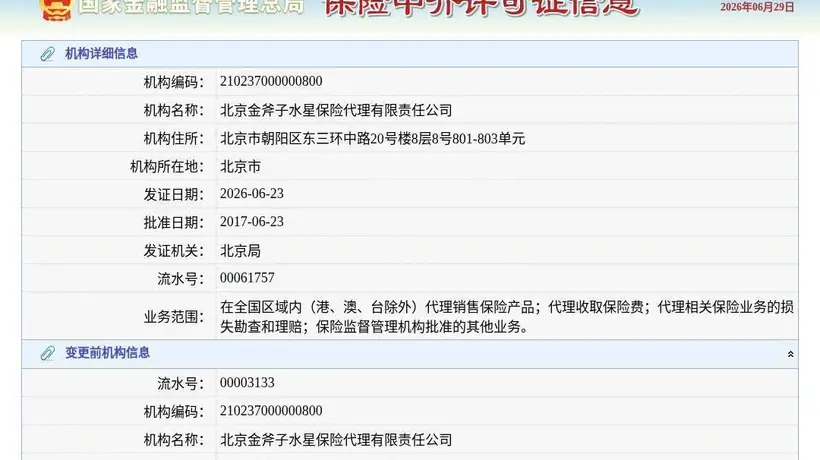
Task: Click the previous 流水号 value 00003133
Action: coord(247,383)
